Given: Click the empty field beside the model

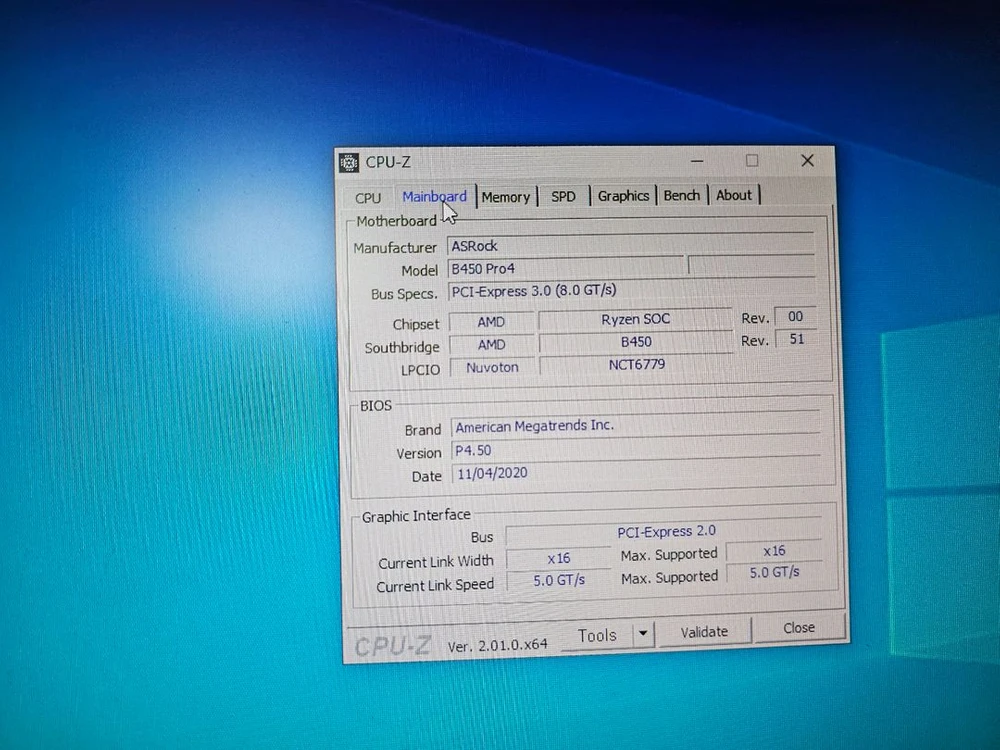Looking at the screenshot, I should click(x=751, y=265).
